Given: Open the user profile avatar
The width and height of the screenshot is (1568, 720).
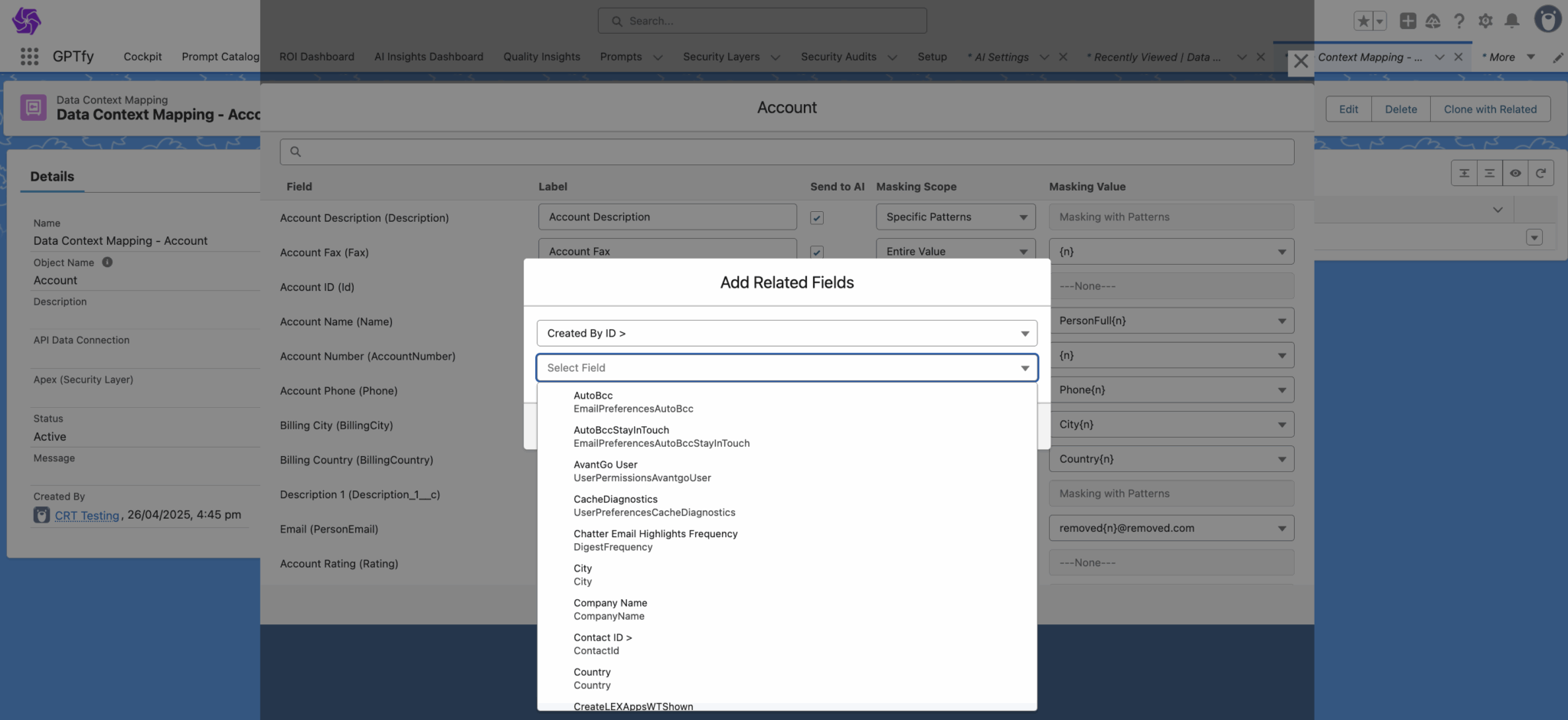Looking at the screenshot, I should (x=1547, y=19).
